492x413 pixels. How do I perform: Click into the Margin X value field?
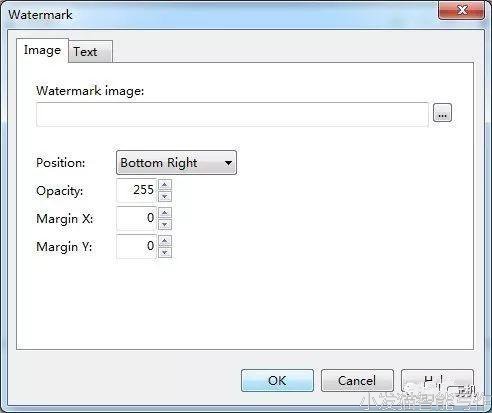click(x=136, y=218)
